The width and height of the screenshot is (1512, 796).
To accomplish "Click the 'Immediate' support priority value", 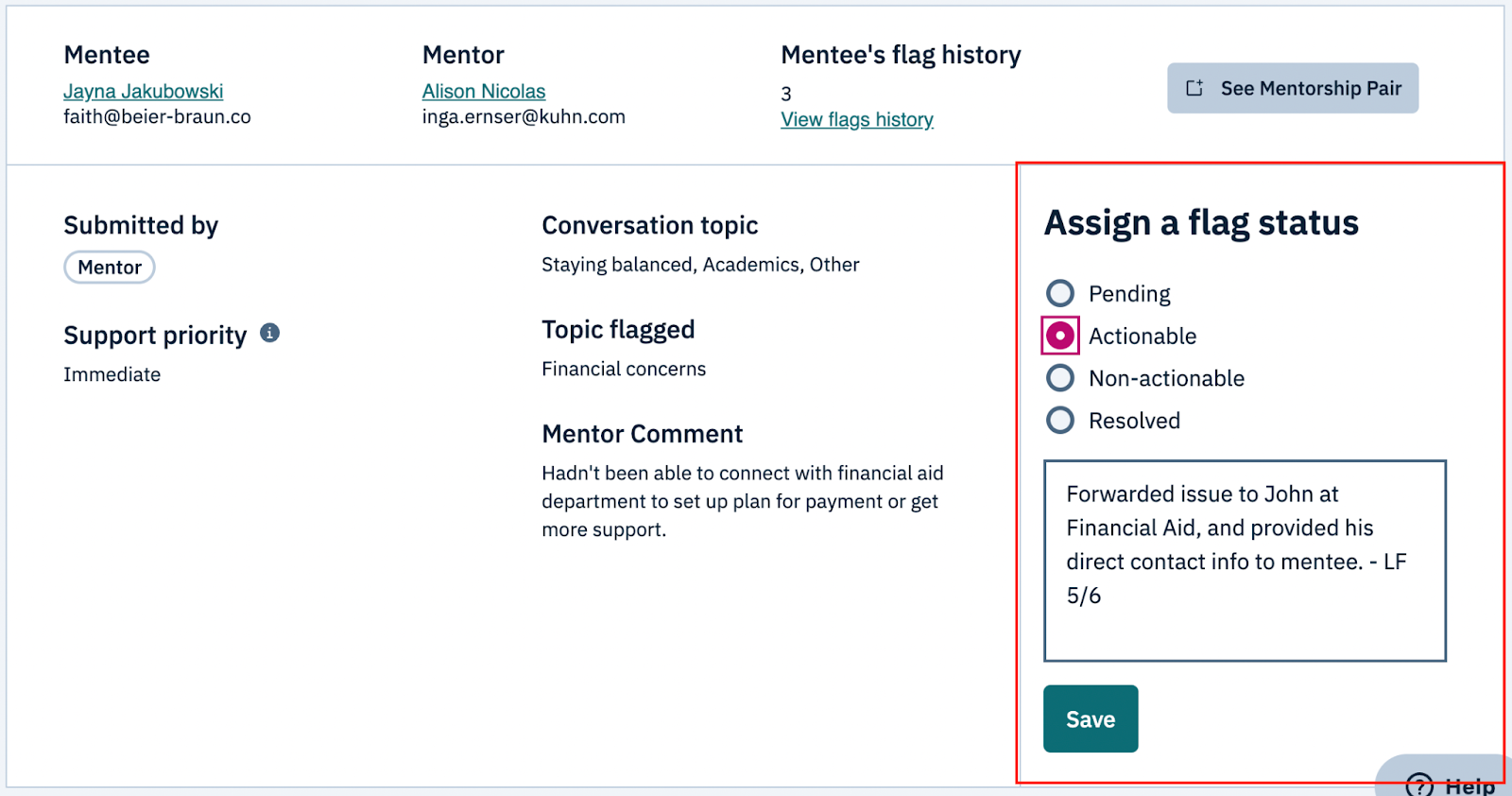I will coord(112,374).
